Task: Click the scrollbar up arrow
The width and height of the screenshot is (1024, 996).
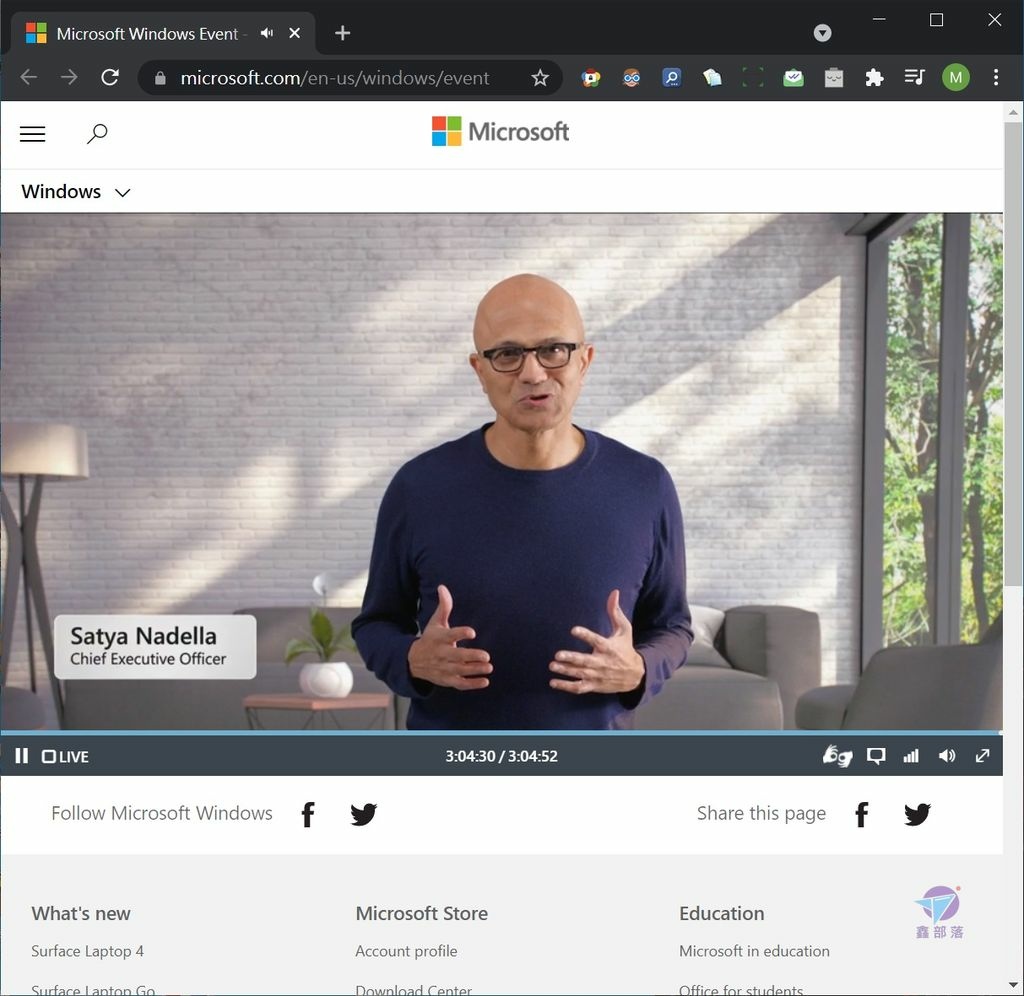Action: point(1013,112)
